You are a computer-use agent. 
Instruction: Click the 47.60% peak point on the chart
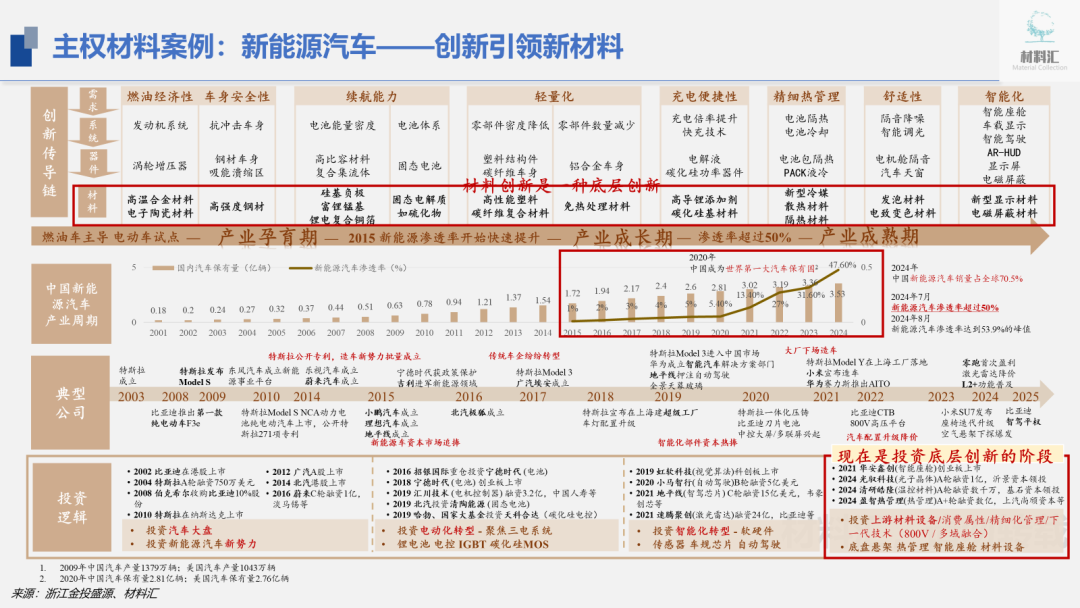[x=838, y=272]
